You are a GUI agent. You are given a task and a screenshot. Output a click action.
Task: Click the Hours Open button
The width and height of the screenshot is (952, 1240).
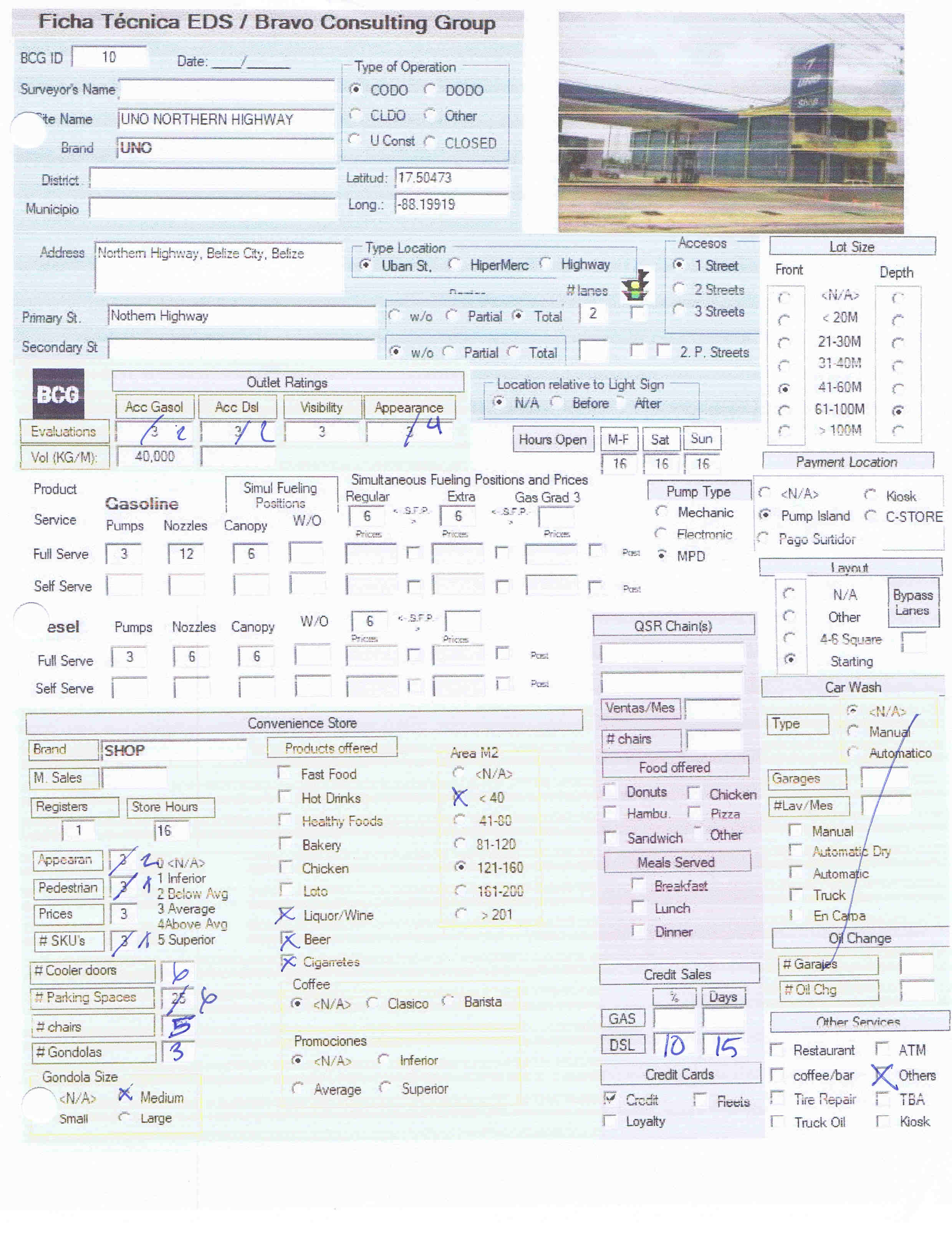coord(553,439)
